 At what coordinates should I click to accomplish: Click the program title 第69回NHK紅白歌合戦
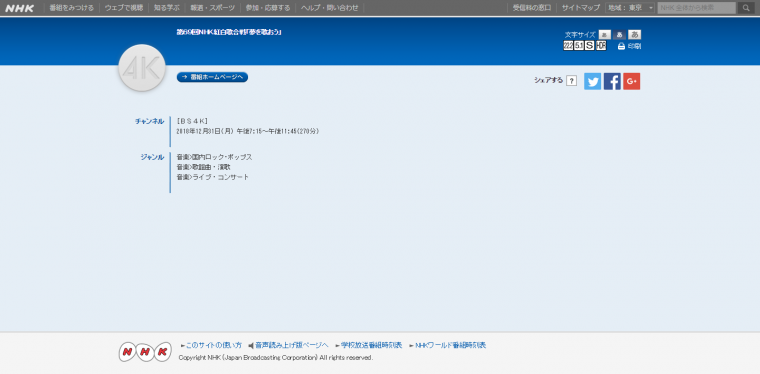click(229, 32)
